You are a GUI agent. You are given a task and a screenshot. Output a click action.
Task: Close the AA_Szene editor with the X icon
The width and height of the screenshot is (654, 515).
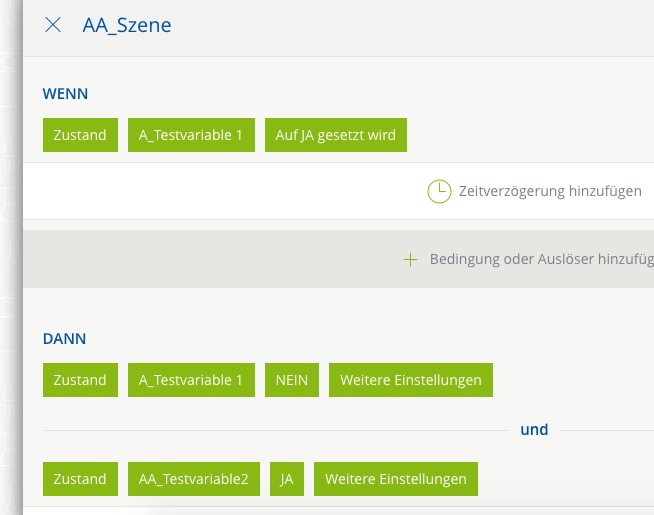53,25
